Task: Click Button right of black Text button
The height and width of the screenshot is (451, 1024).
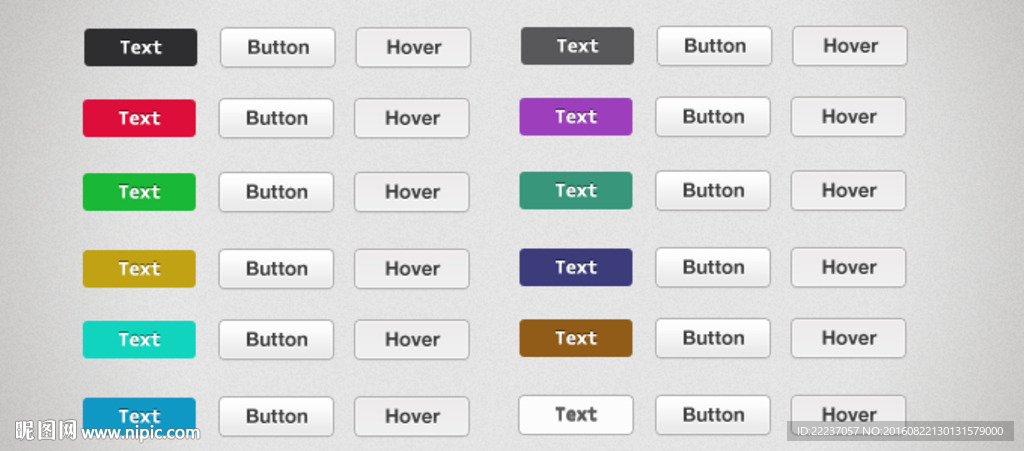Action: click(278, 47)
